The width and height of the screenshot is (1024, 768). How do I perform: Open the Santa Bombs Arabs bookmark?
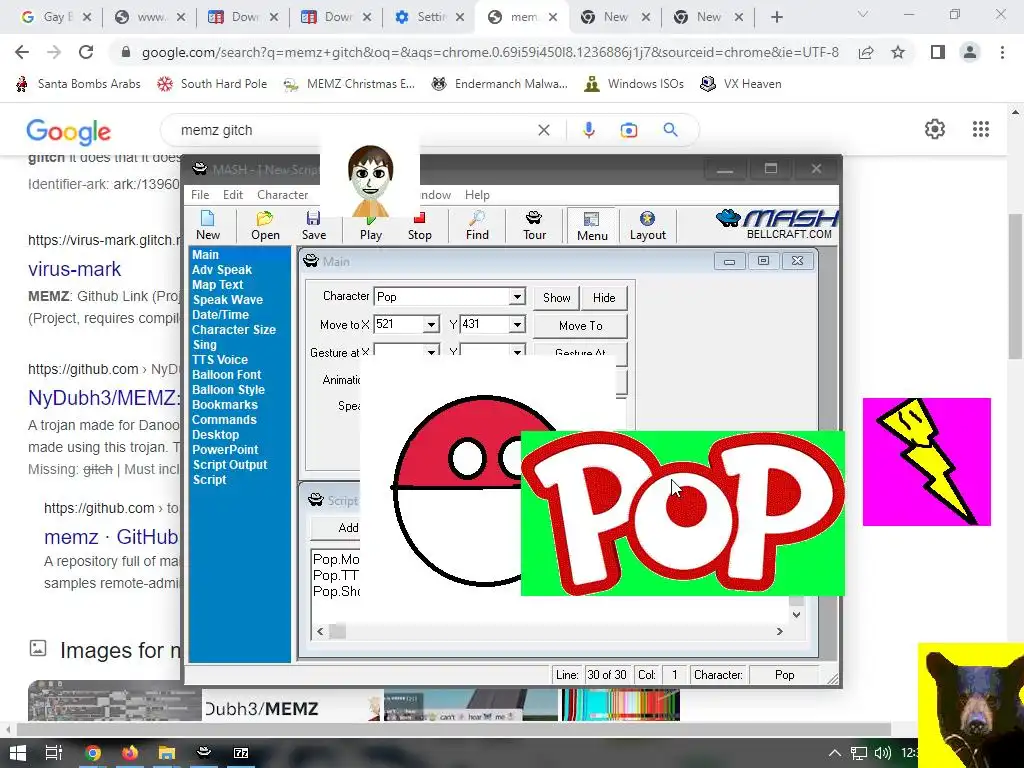[78, 84]
